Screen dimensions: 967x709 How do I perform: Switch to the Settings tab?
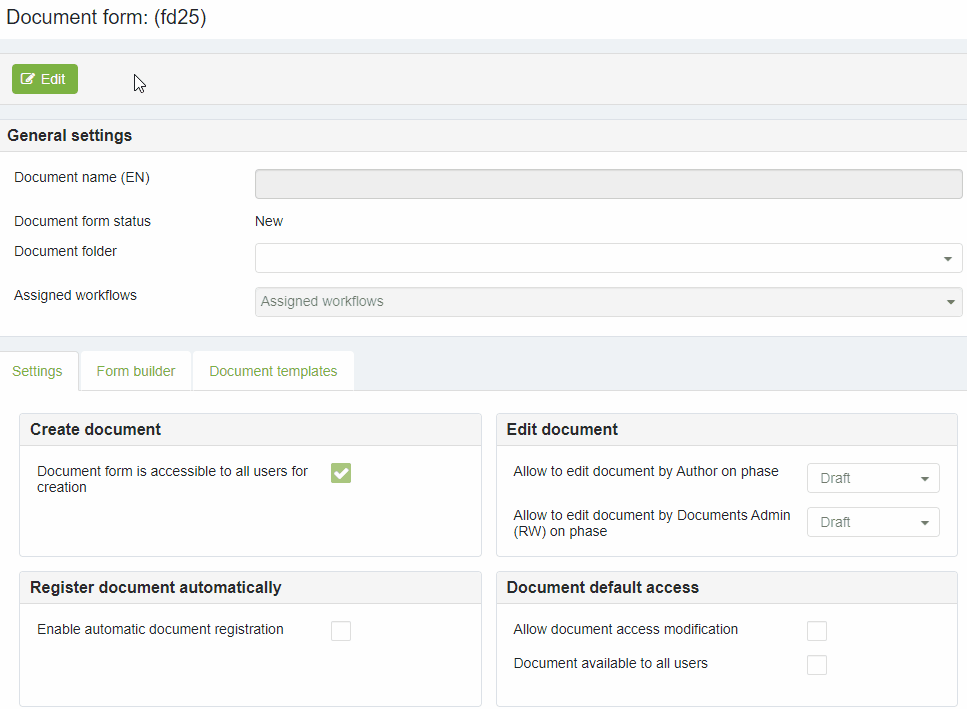pos(37,371)
